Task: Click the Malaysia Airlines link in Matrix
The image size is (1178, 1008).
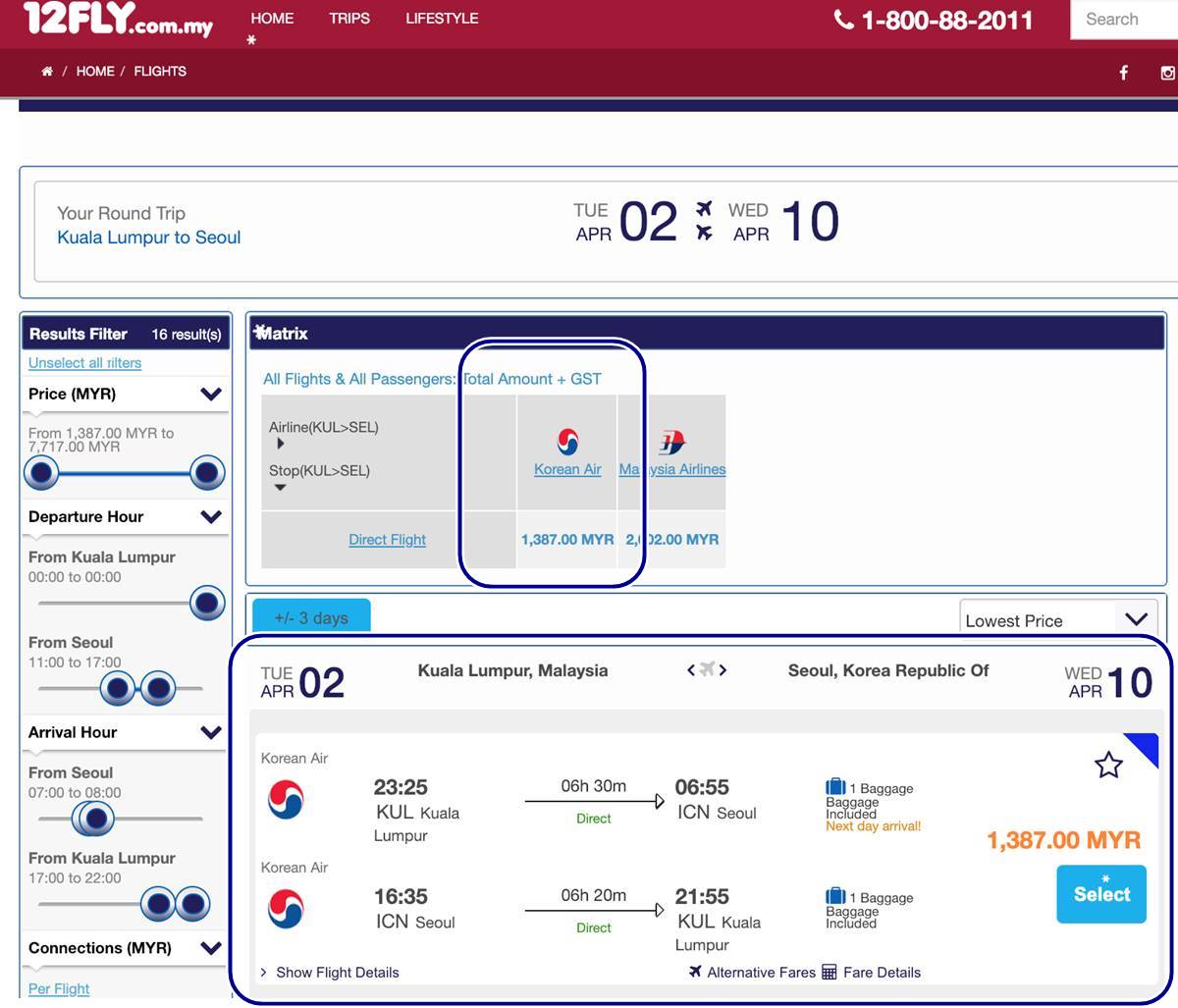Action: pyautogui.click(x=672, y=469)
